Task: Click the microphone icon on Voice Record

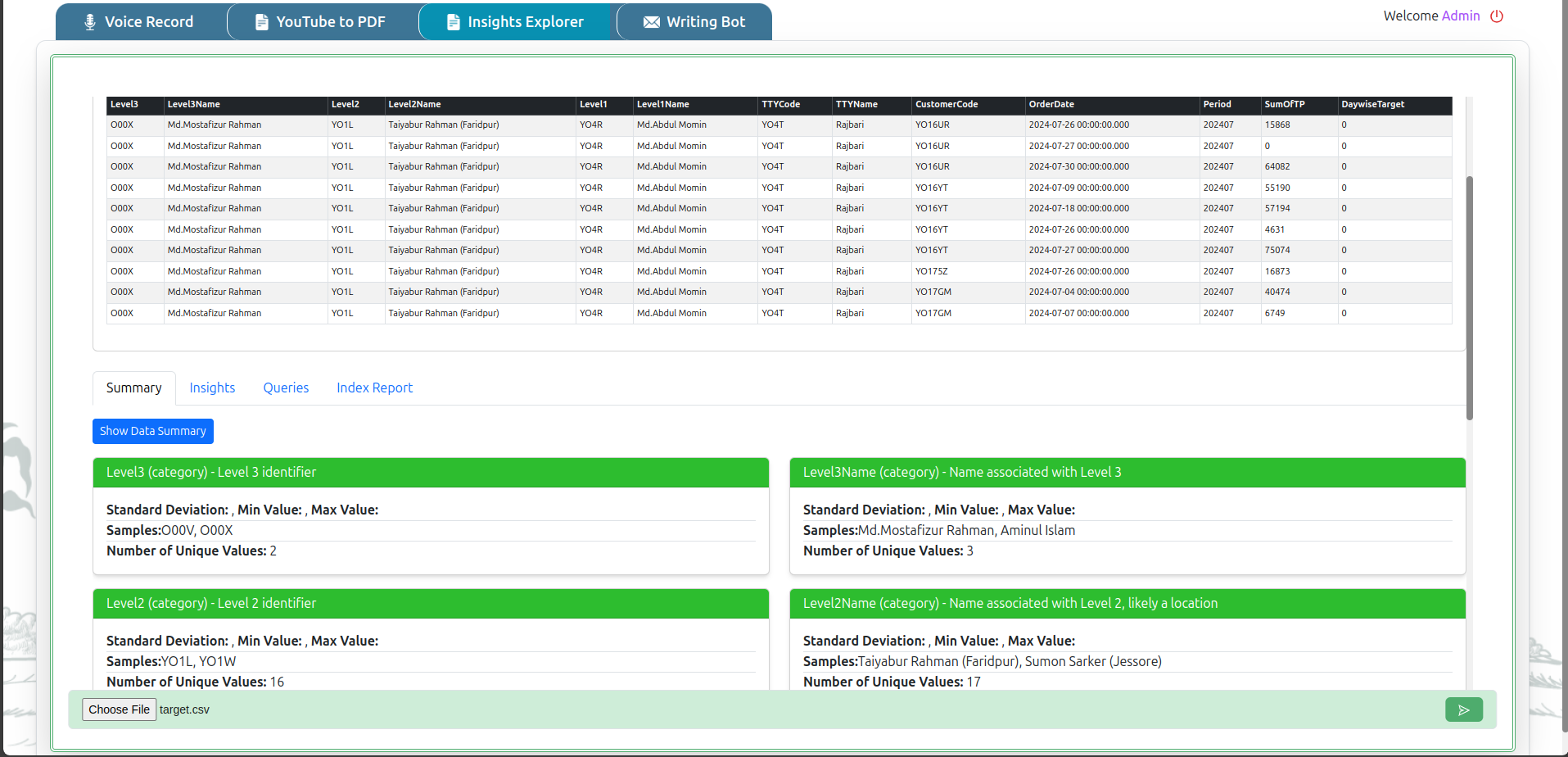Action: (90, 22)
